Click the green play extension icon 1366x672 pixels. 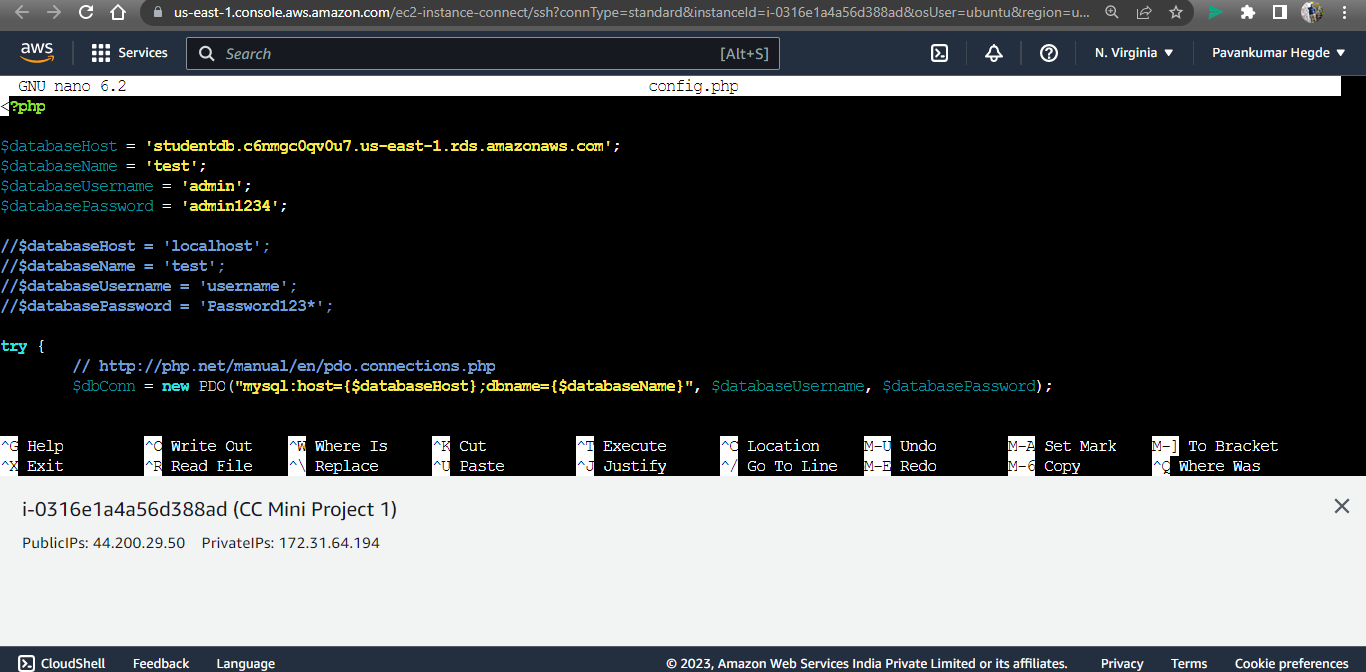click(x=1215, y=13)
